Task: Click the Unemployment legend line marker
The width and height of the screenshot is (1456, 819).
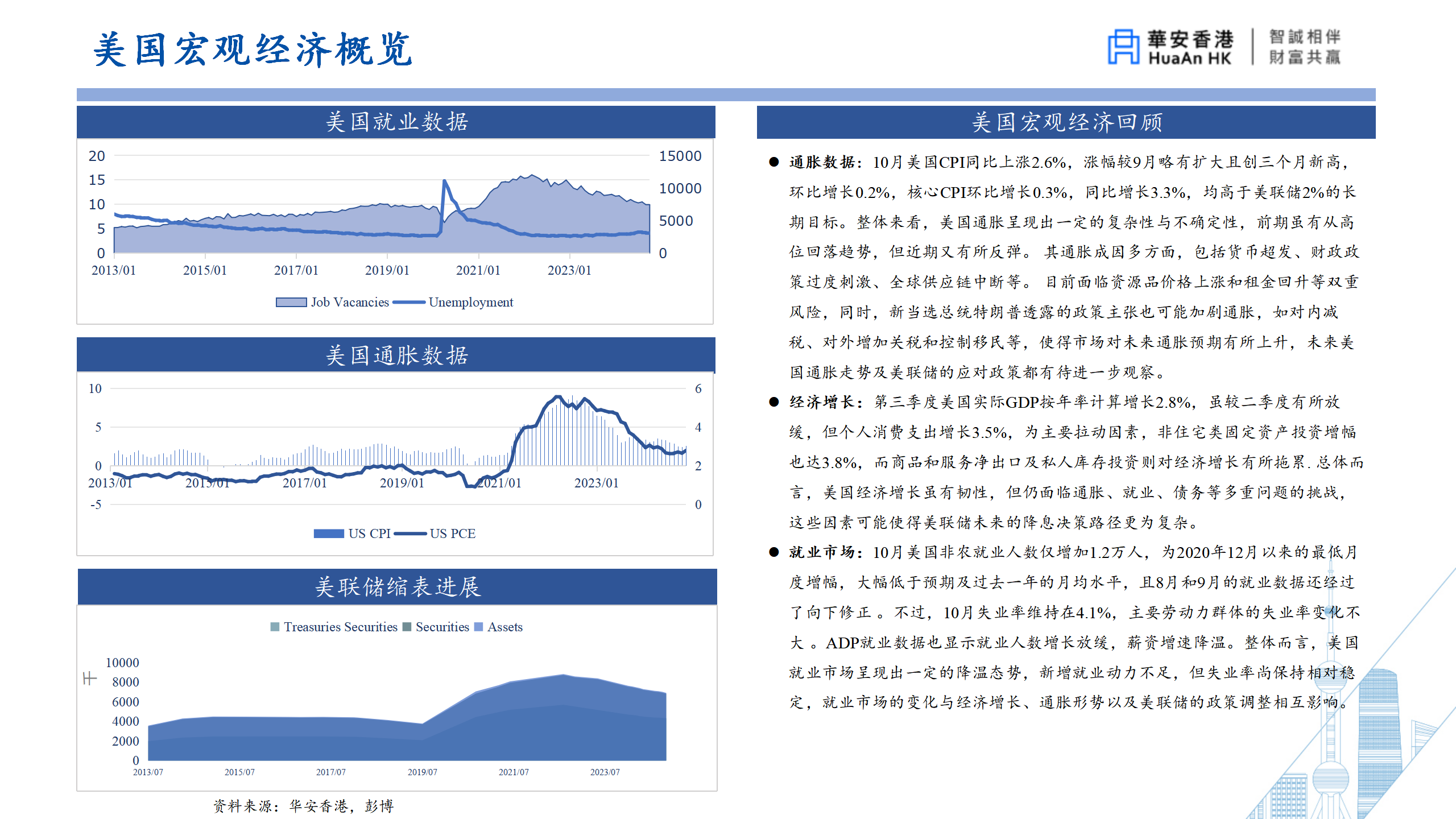Action: 409,303
